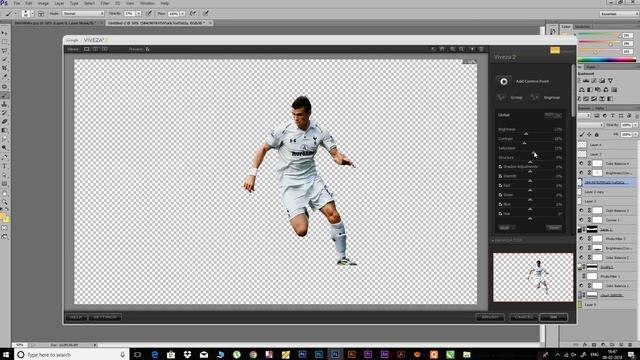Hide the Photo Filter 2 layer

(x=581, y=238)
